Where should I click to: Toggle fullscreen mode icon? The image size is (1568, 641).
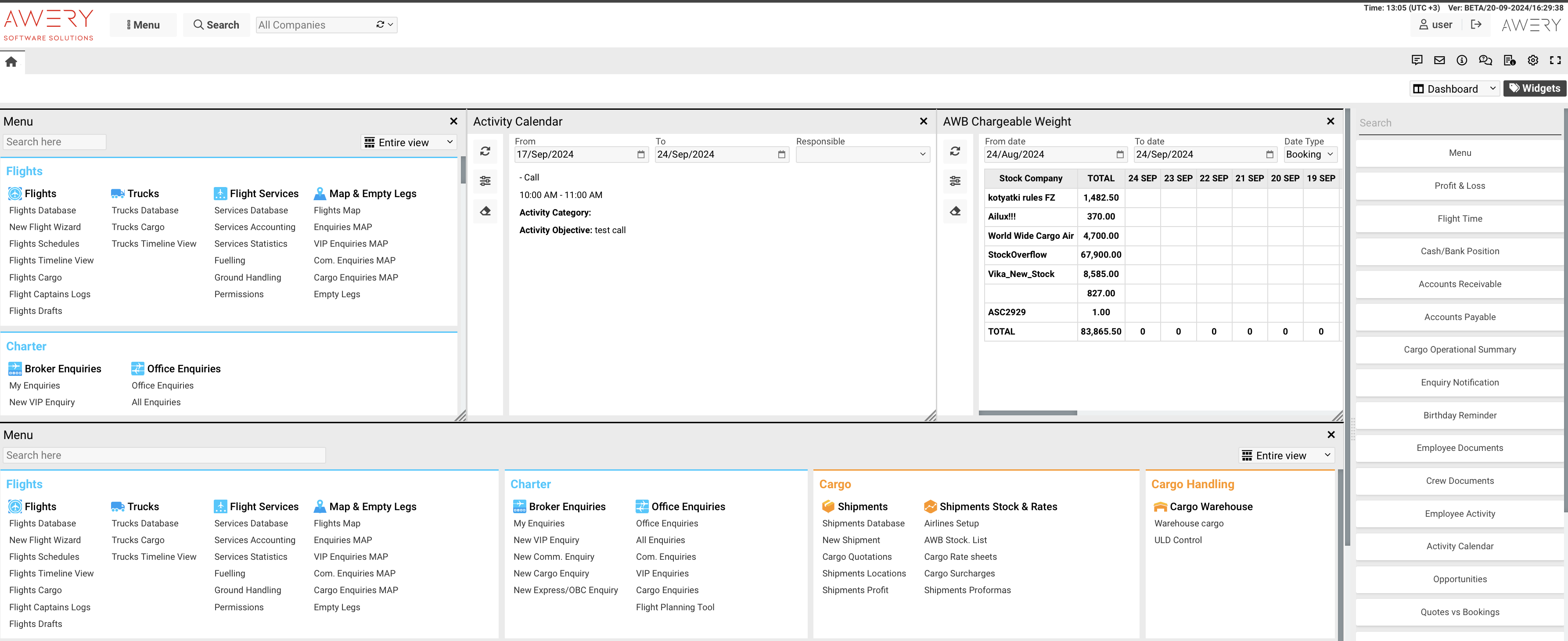(x=1555, y=60)
